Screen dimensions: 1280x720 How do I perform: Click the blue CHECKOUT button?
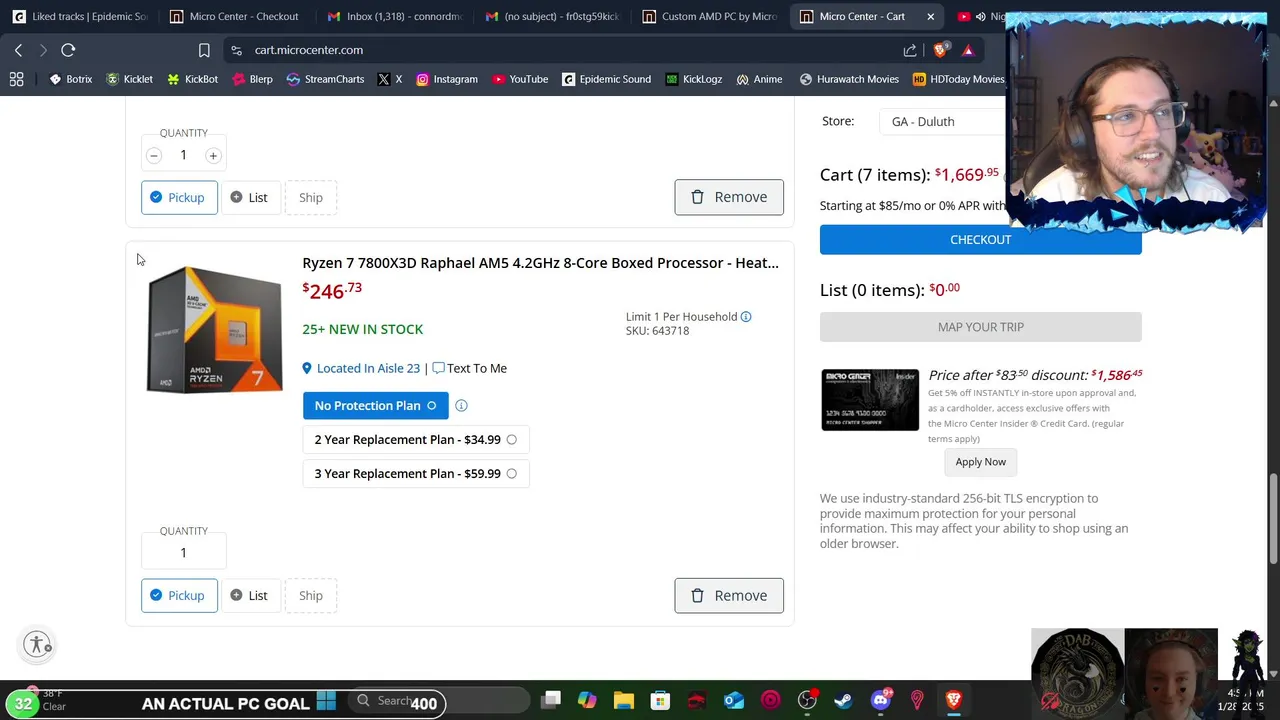coord(981,240)
